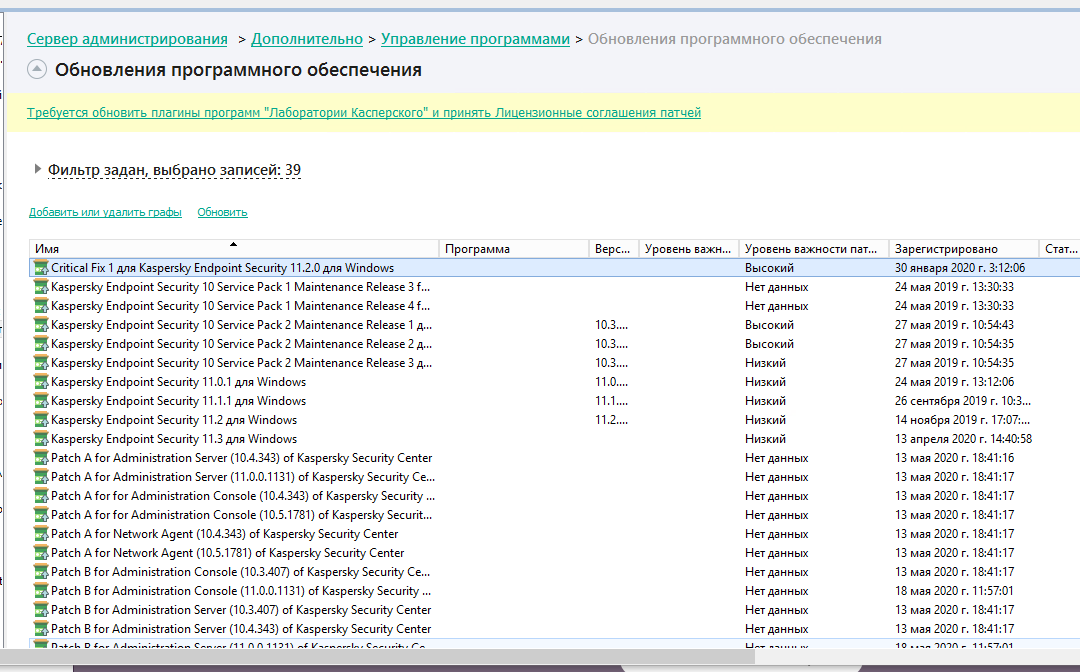Click icon of Patch B for Administration Console (10.3.407)
Viewport: 1080px width, 672px height.
click(x=41, y=572)
